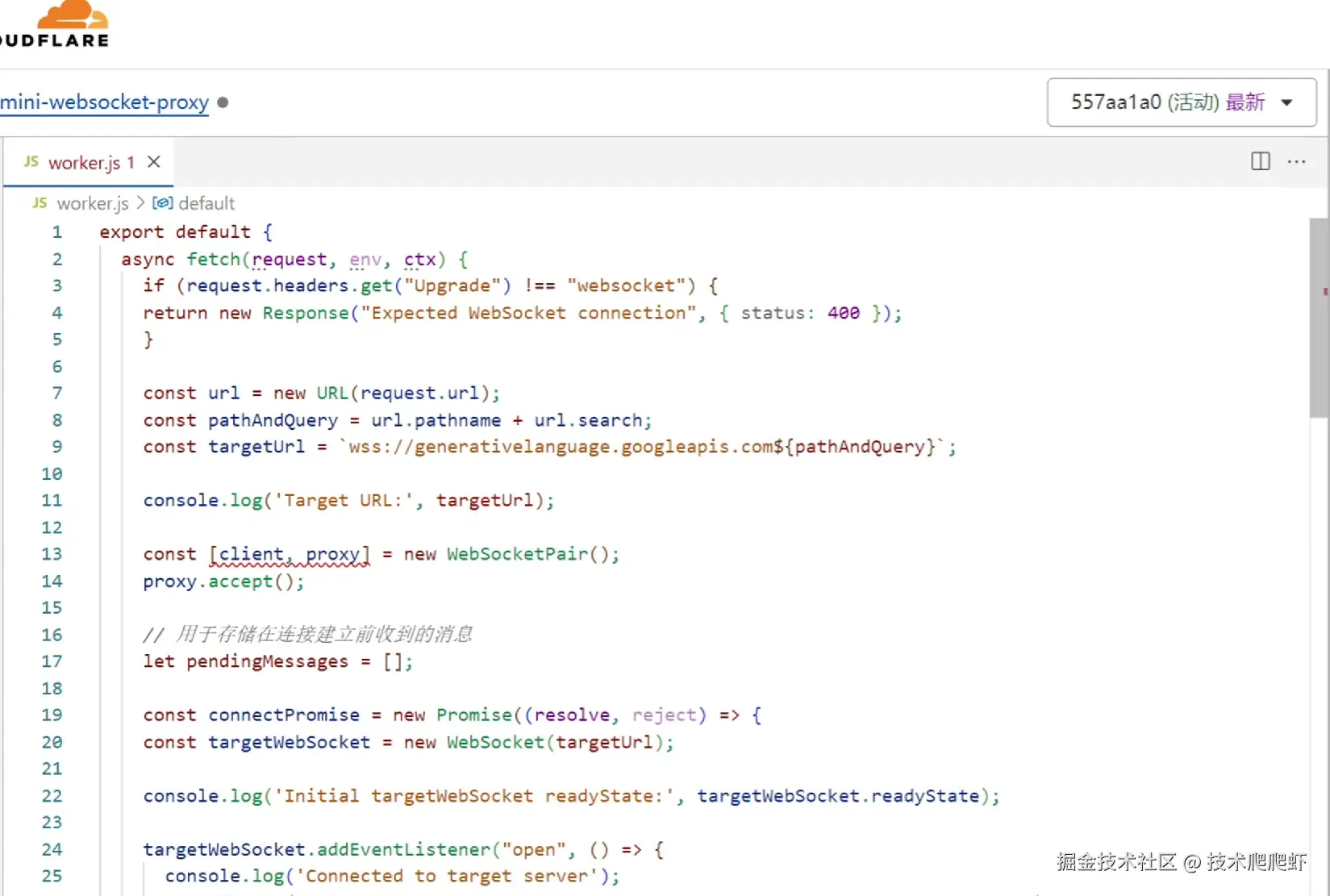The image size is (1330, 896).
Task: Click the Cloudflare logo
Action: pos(55,24)
